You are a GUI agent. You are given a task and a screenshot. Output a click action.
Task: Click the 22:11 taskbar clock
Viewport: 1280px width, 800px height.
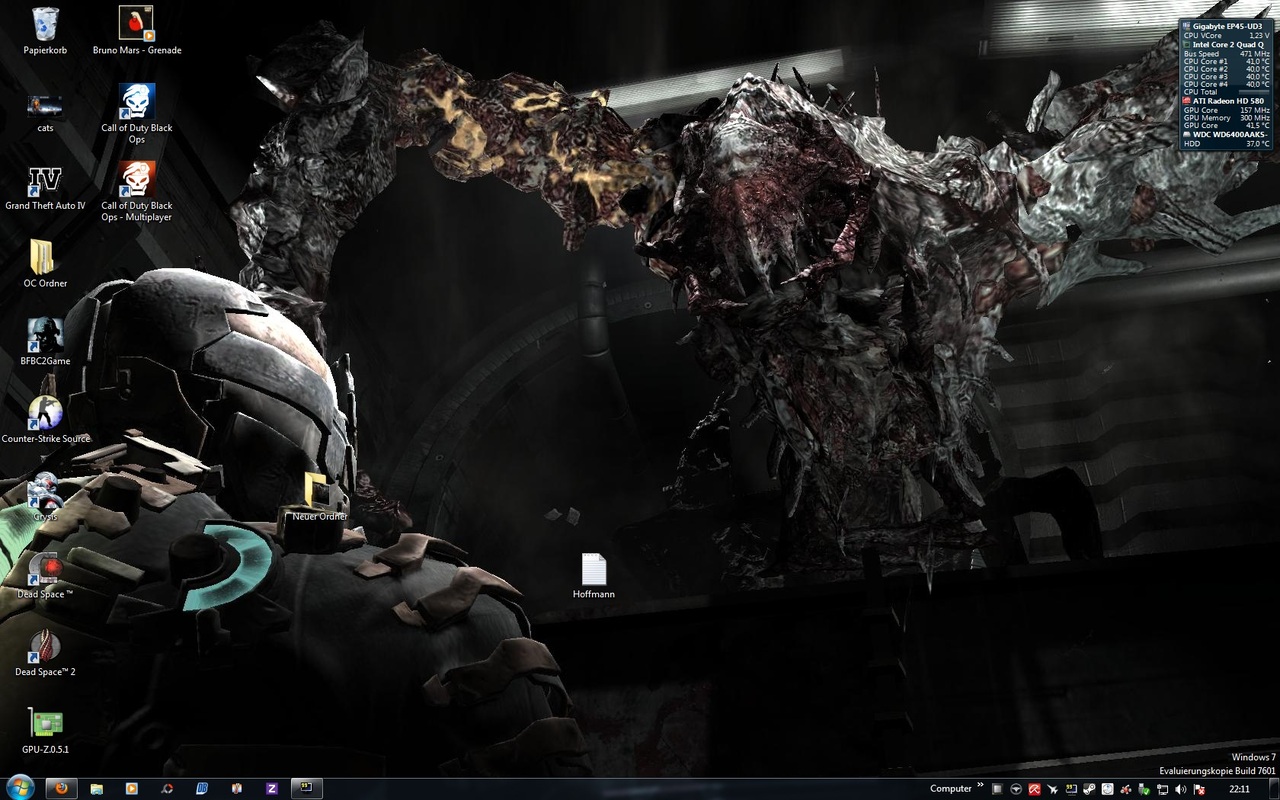tap(1239, 789)
